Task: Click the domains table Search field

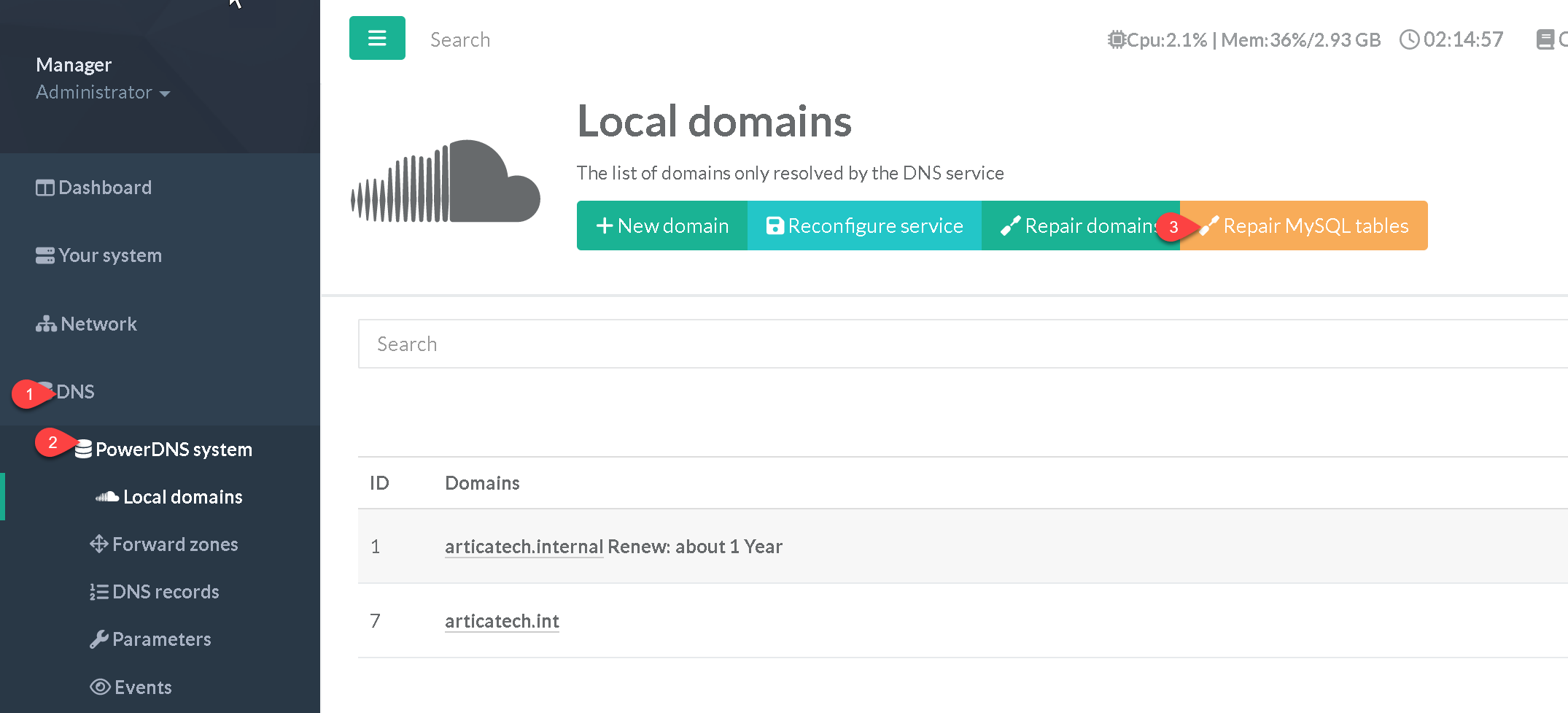Action: [948, 344]
